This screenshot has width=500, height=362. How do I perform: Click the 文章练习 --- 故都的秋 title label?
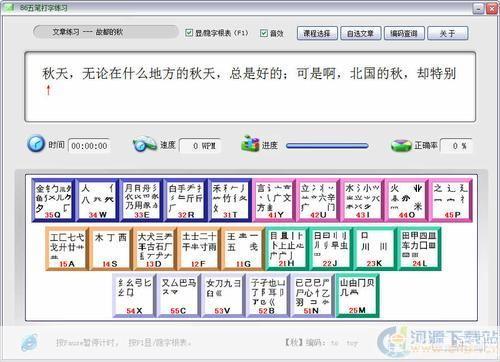coord(88,32)
